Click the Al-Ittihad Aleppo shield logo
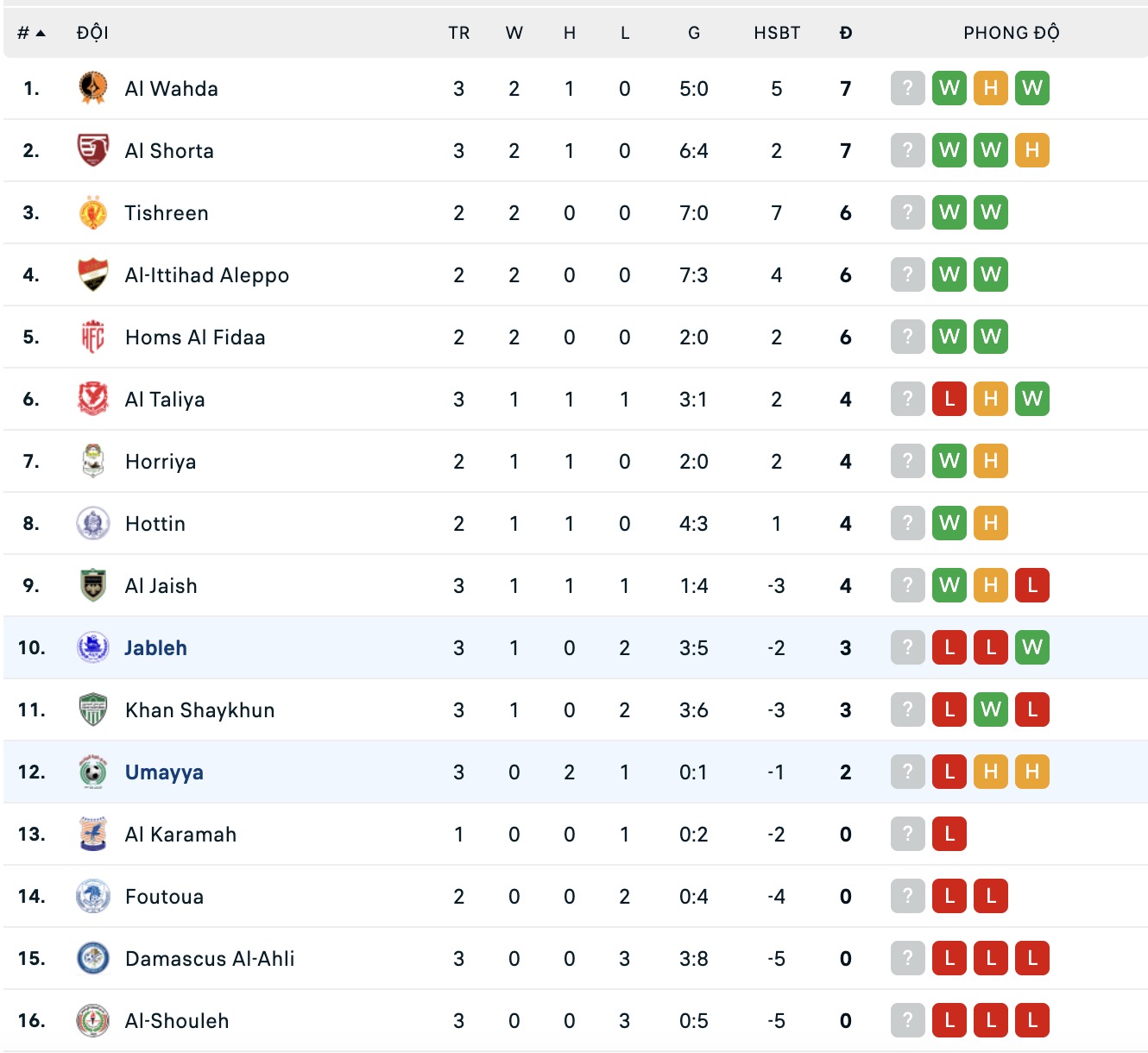 click(93, 274)
